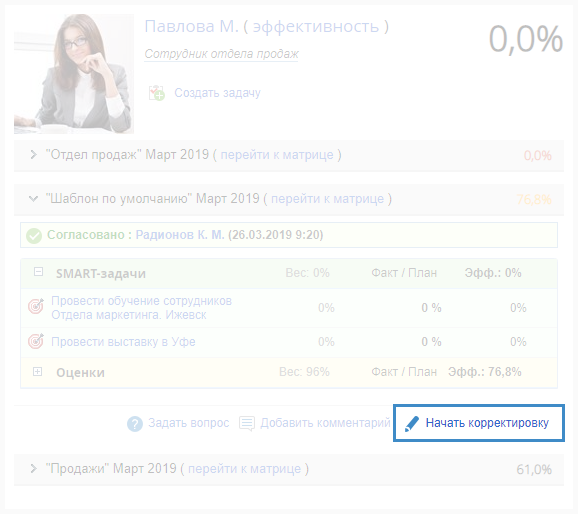Click Павлова М. employee photo
Image resolution: width=578 pixels, height=514 pixels.
click(x=74, y=74)
